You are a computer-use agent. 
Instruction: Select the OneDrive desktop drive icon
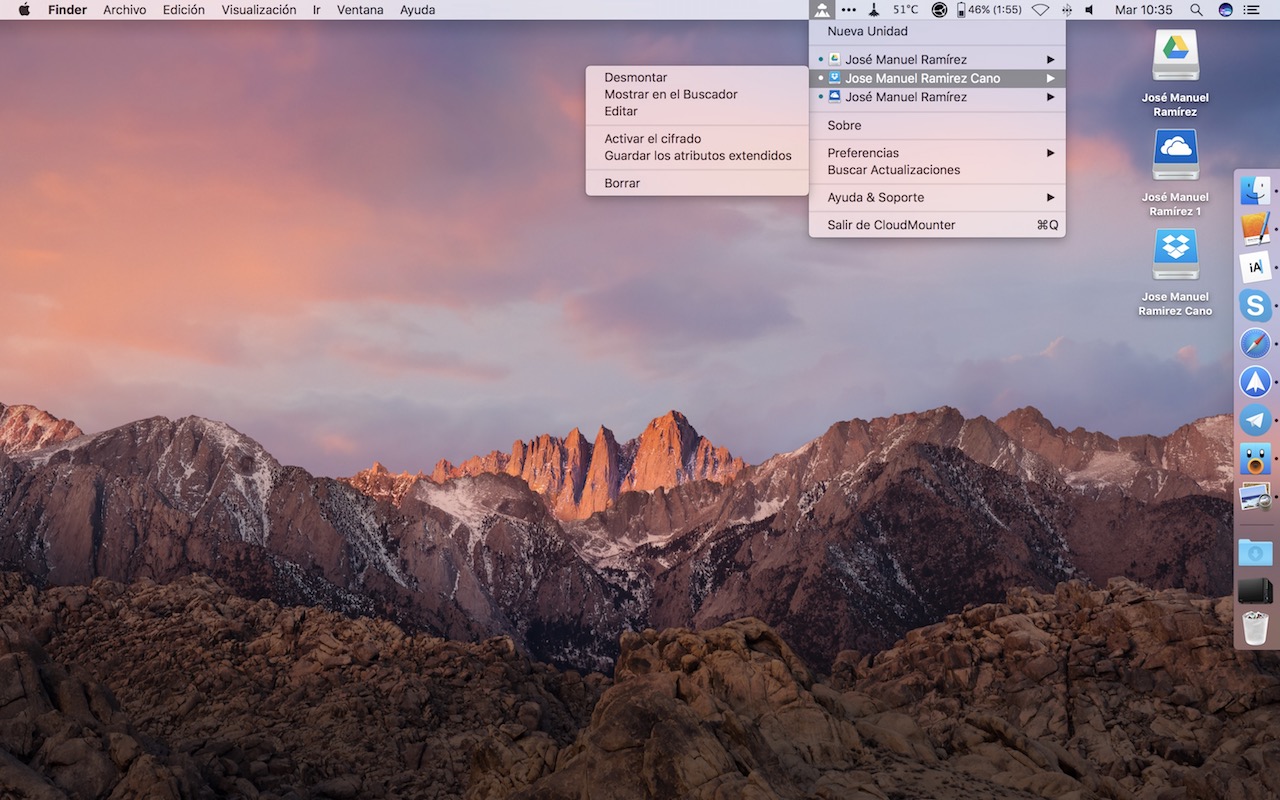click(1175, 155)
